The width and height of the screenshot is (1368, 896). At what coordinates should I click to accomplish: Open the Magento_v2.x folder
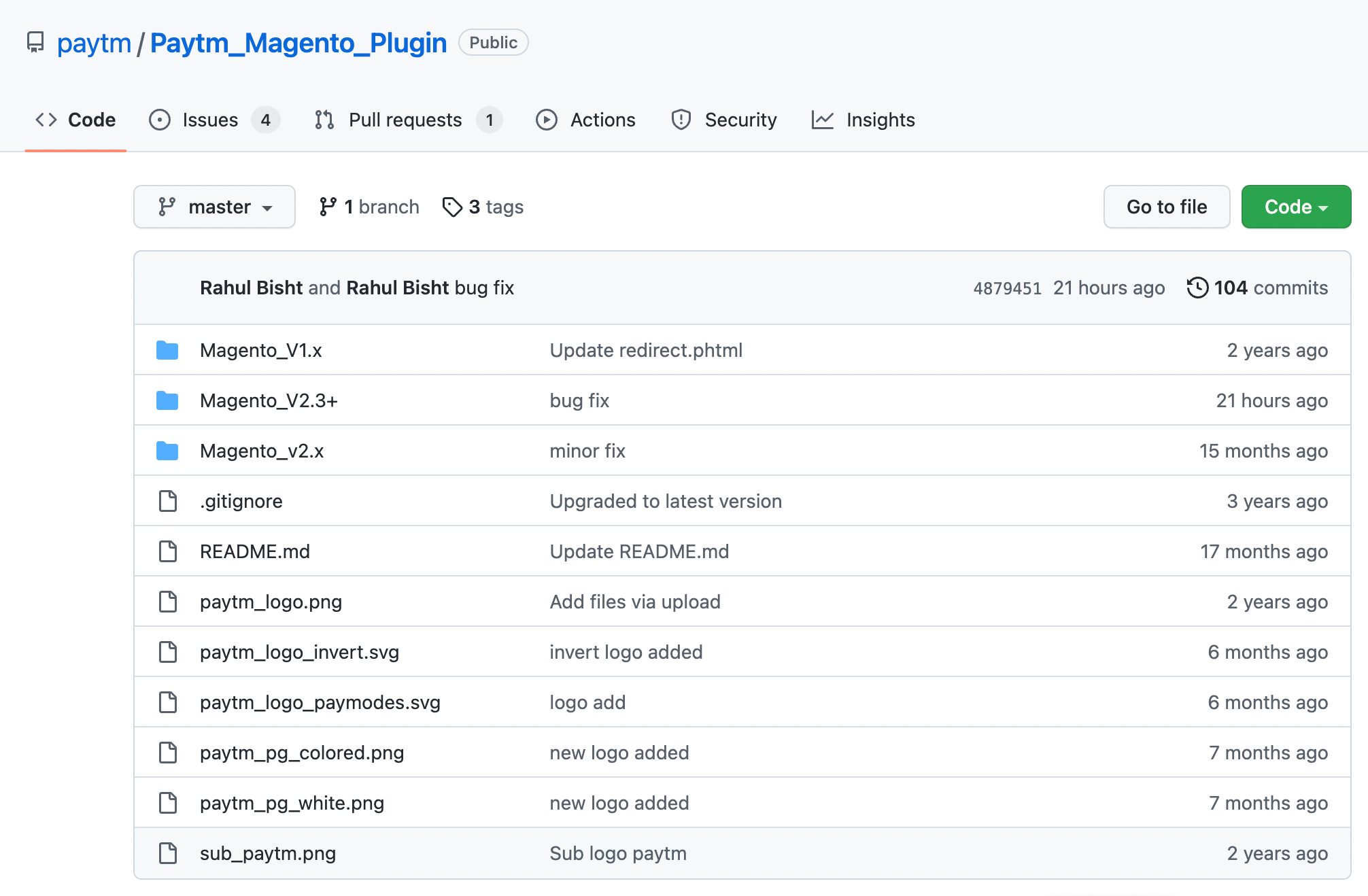(262, 451)
